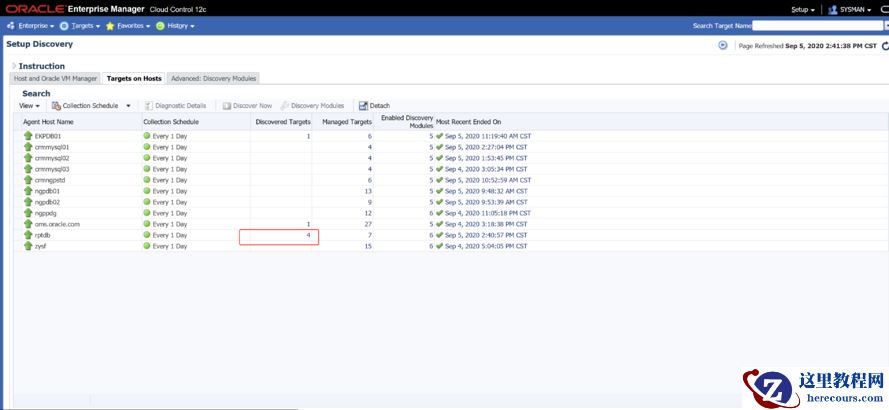Image resolution: width=889 pixels, height=410 pixels.
Task: Click the Search Target Name input field
Action: pyautogui.click(x=818, y=25)
